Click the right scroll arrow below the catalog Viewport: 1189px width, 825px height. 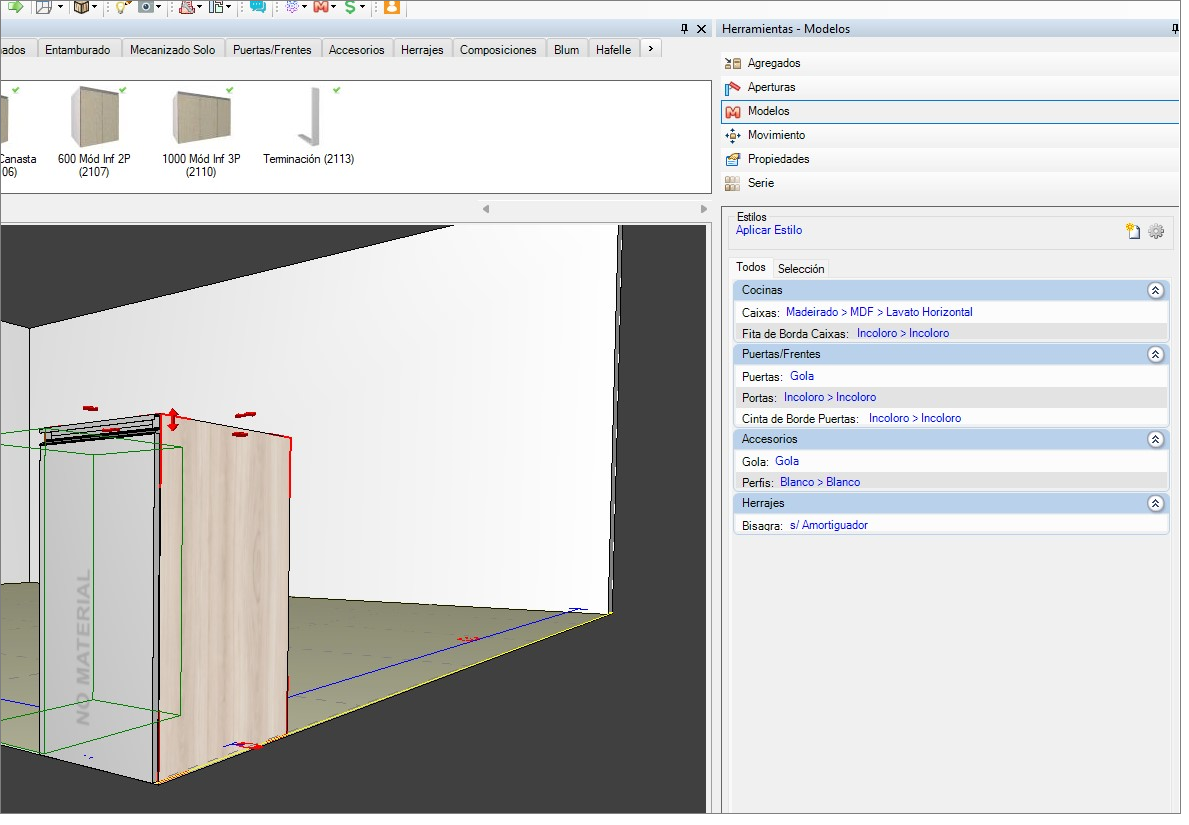(704, 209)
